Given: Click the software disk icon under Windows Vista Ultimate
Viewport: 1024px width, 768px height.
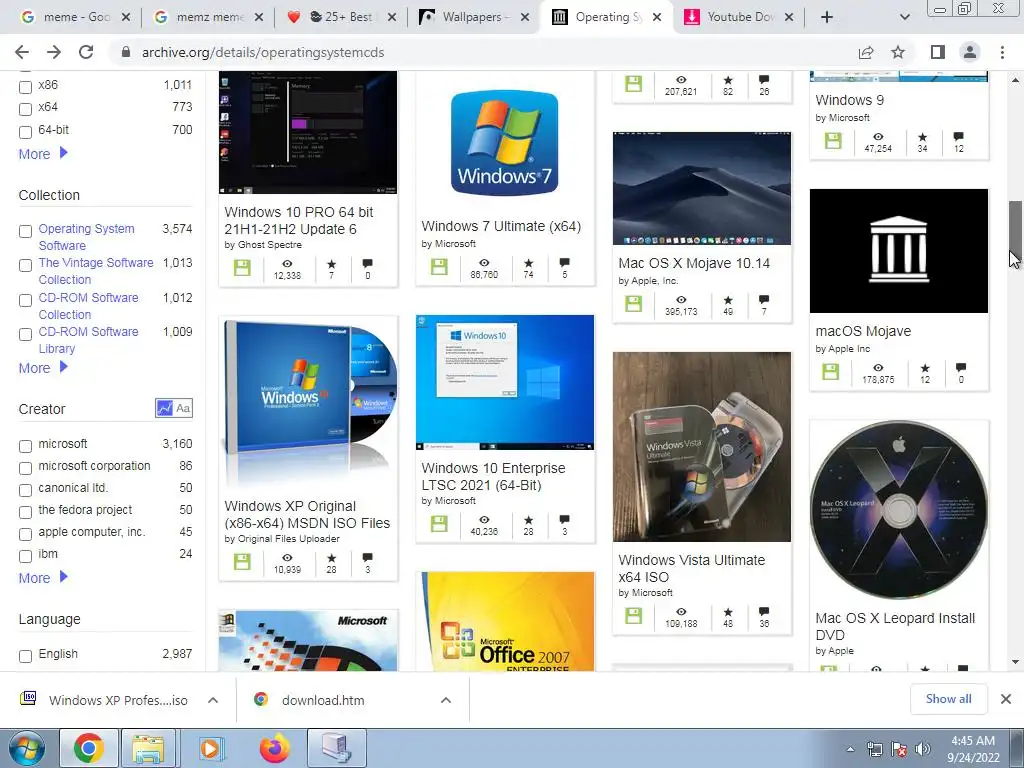Looking at the screenshot, I should tap(633, 615).
